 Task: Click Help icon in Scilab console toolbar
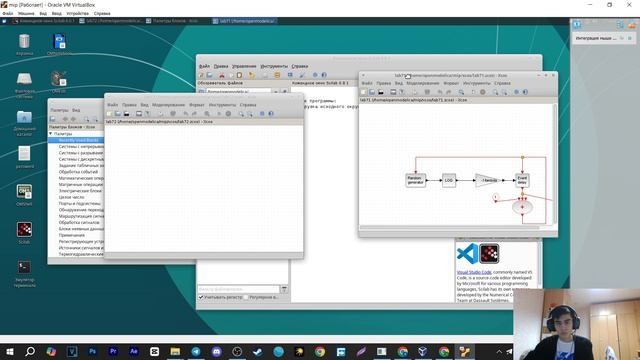(324, 75)
